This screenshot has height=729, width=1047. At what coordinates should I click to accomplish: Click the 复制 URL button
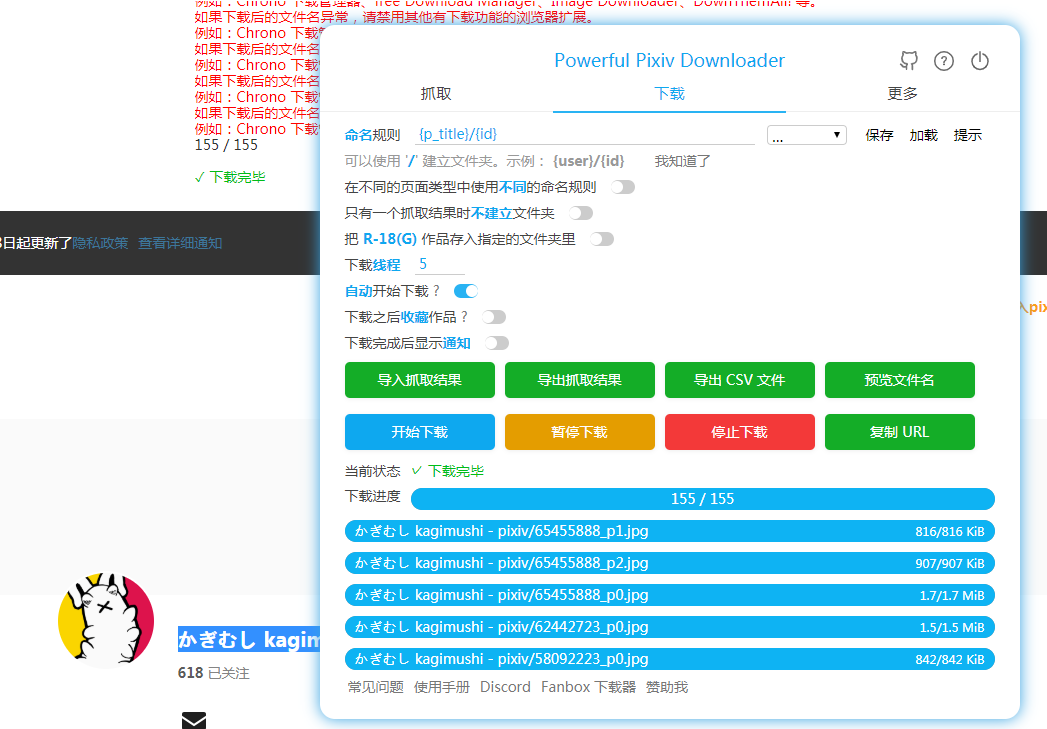[899, 432]
